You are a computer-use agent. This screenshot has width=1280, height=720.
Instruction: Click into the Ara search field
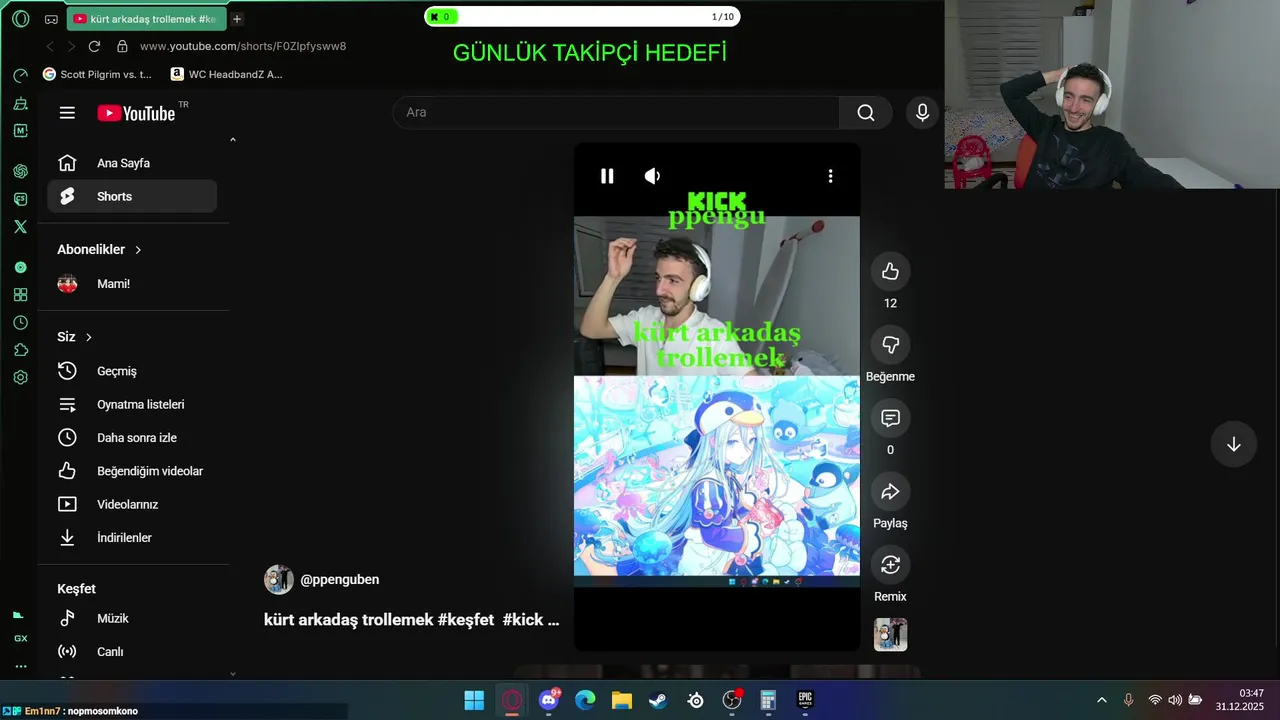(616, 113)
